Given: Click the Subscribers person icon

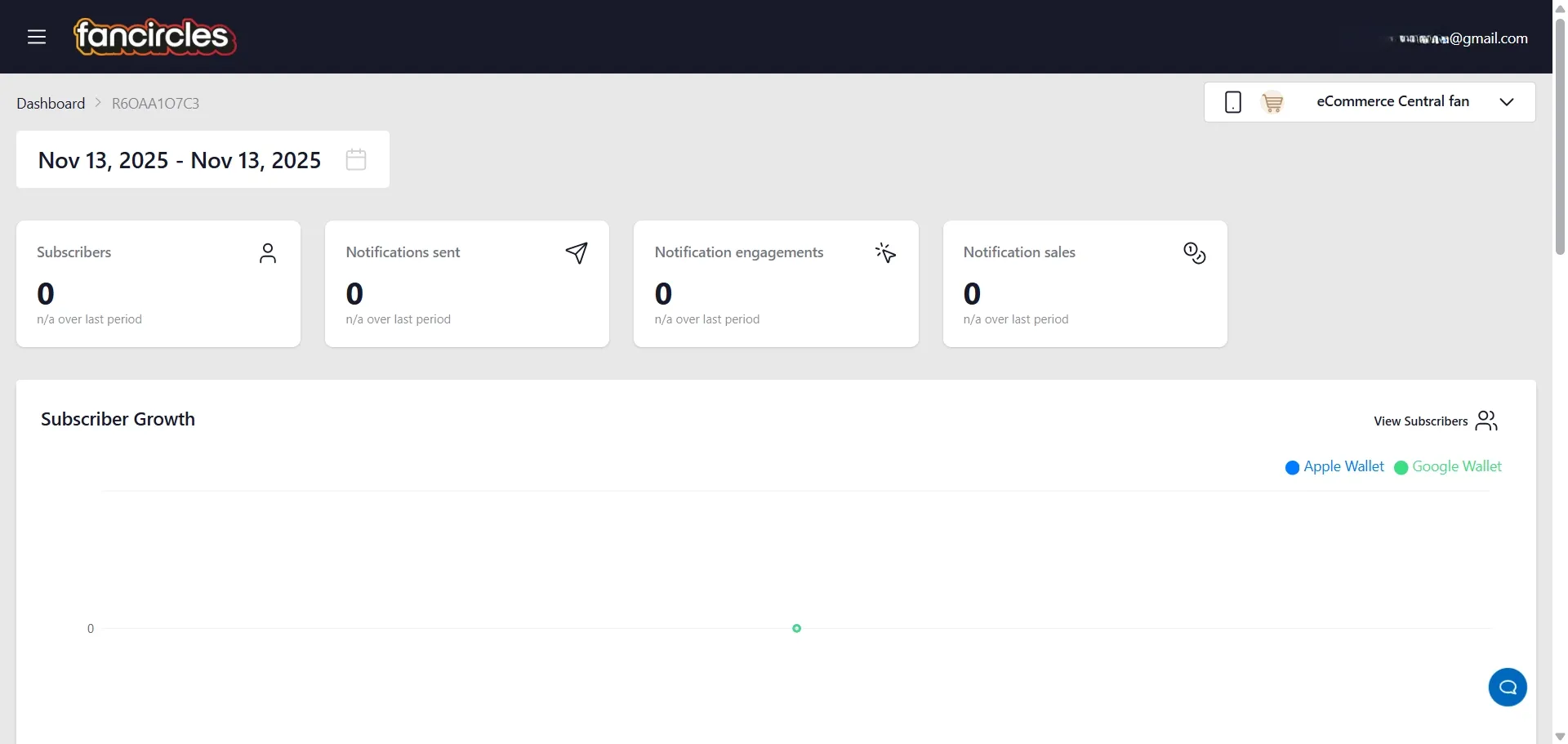Looking at the screenshot, I should point(268,253).
